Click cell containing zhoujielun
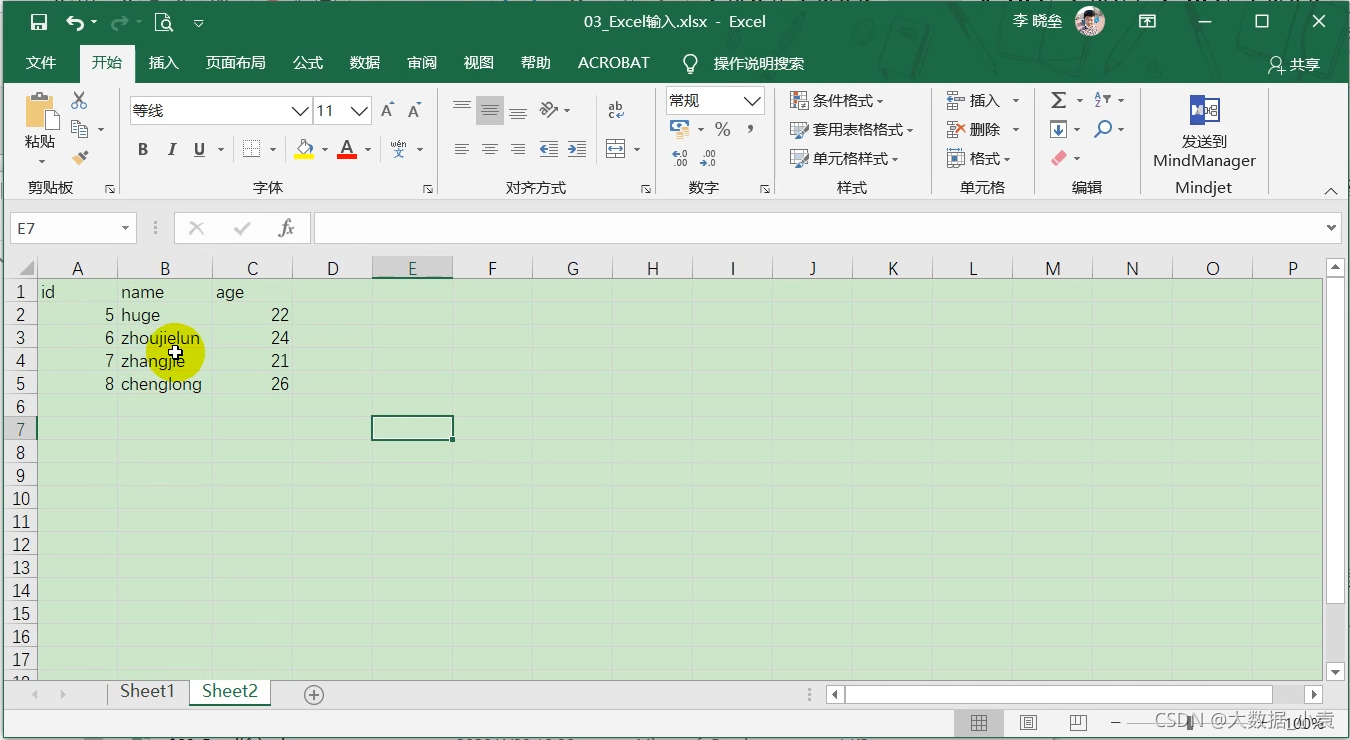The height and width of the screenshot is (740, 1350). pos(165,338)
